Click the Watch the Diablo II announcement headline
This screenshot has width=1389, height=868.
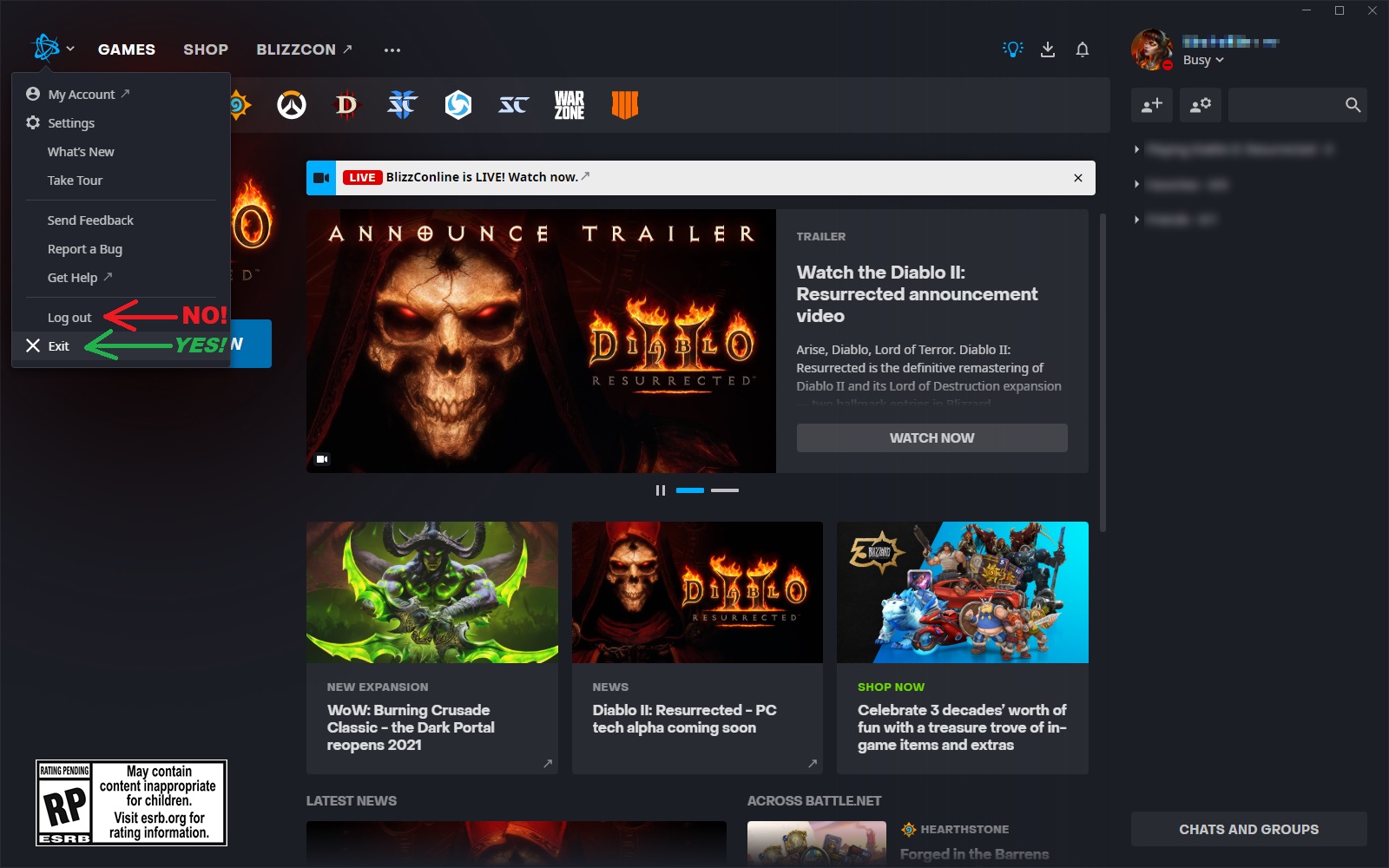pos(917,294)
